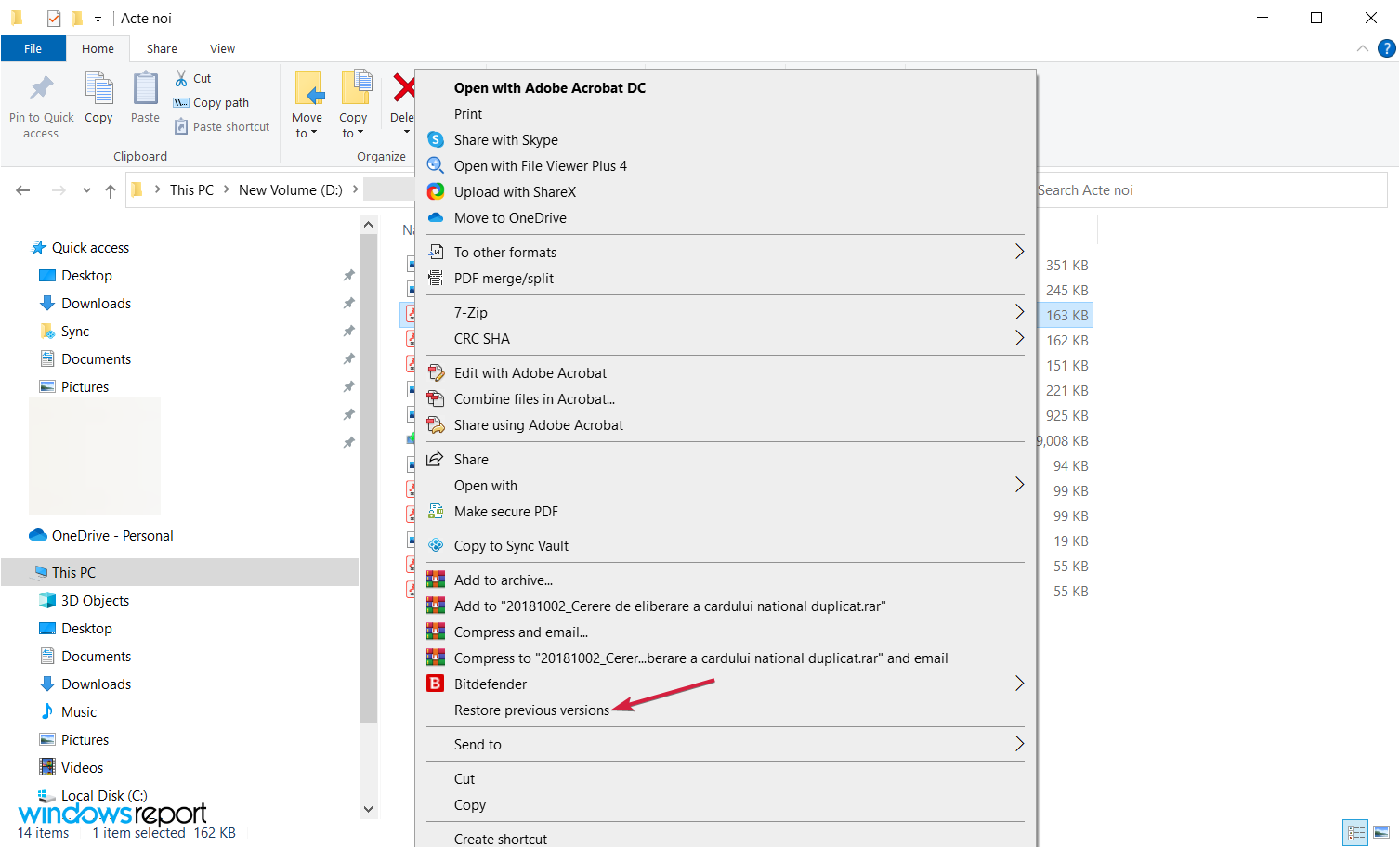Click the Upload with ShareX icon

click(x=436, y=192)
